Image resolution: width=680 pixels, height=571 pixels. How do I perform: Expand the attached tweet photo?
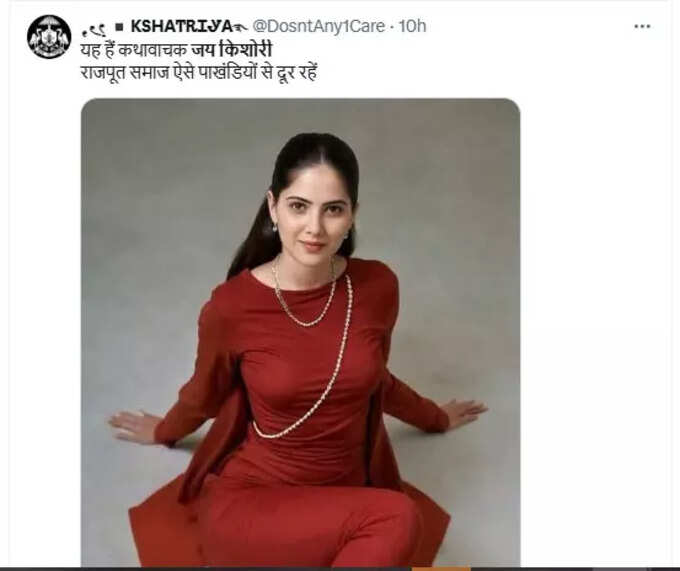(301, 332)
